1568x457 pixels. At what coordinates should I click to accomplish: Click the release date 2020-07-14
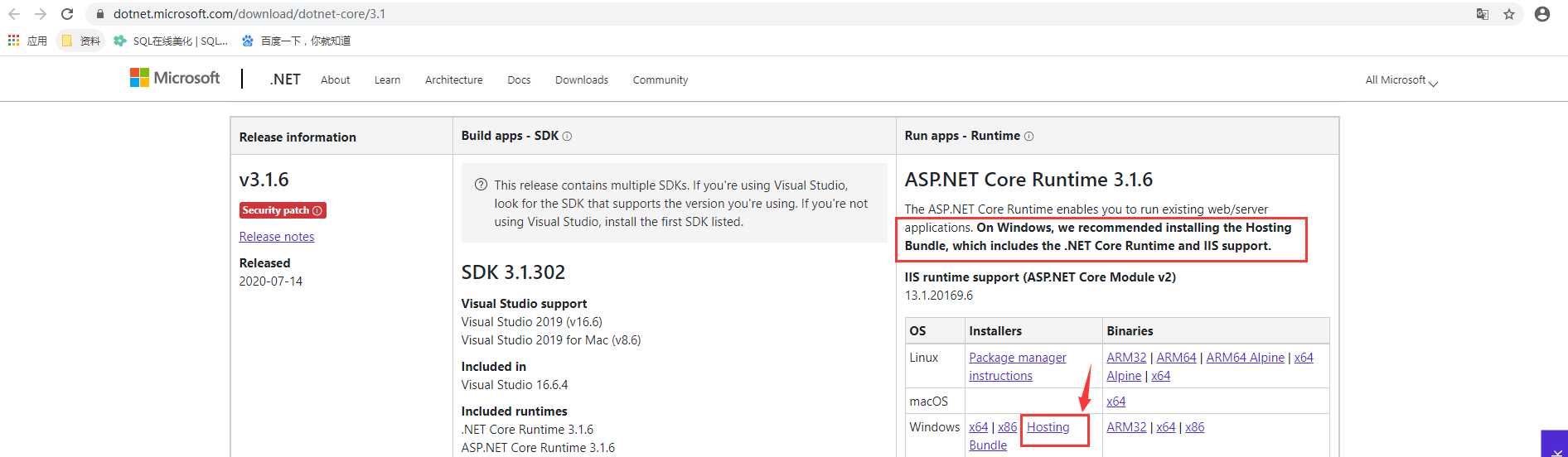click(271, 281)
